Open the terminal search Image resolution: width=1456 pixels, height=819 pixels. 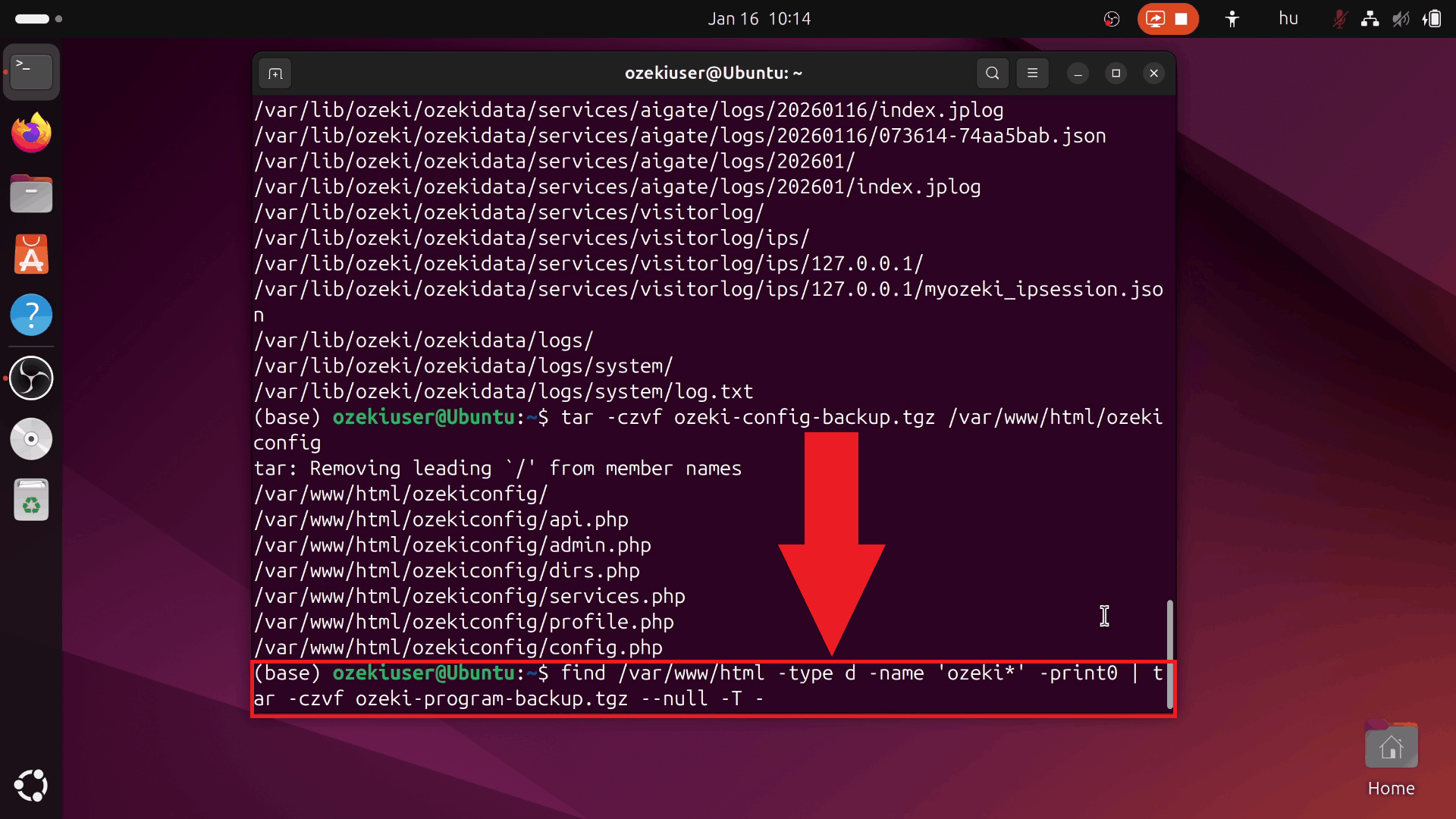click(x=992, y=73)
